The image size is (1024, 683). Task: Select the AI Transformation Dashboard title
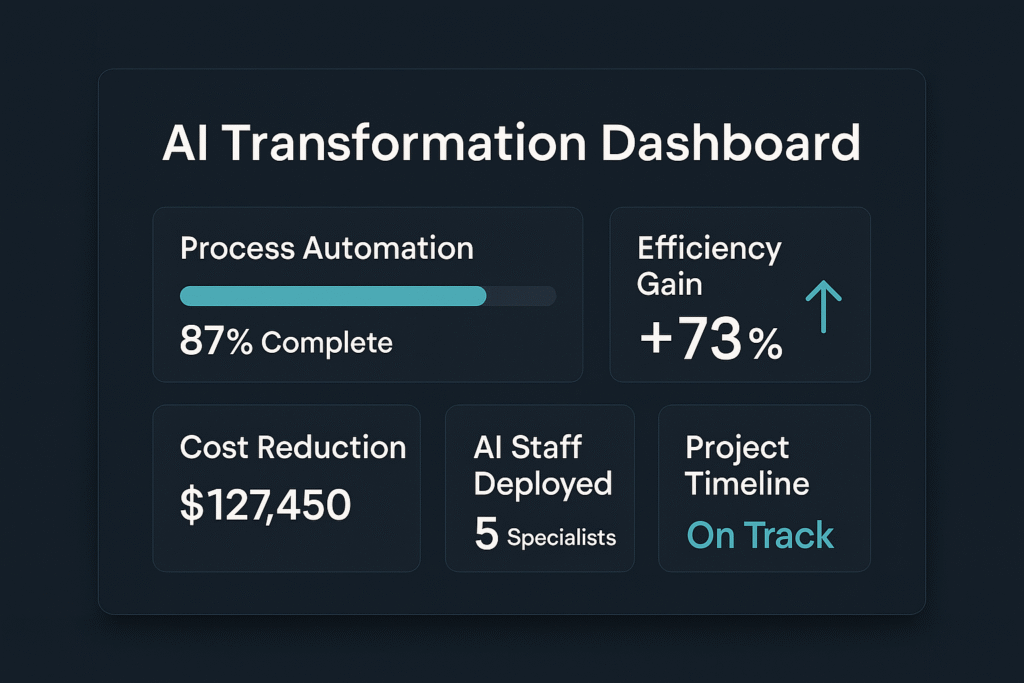(511, 143)
